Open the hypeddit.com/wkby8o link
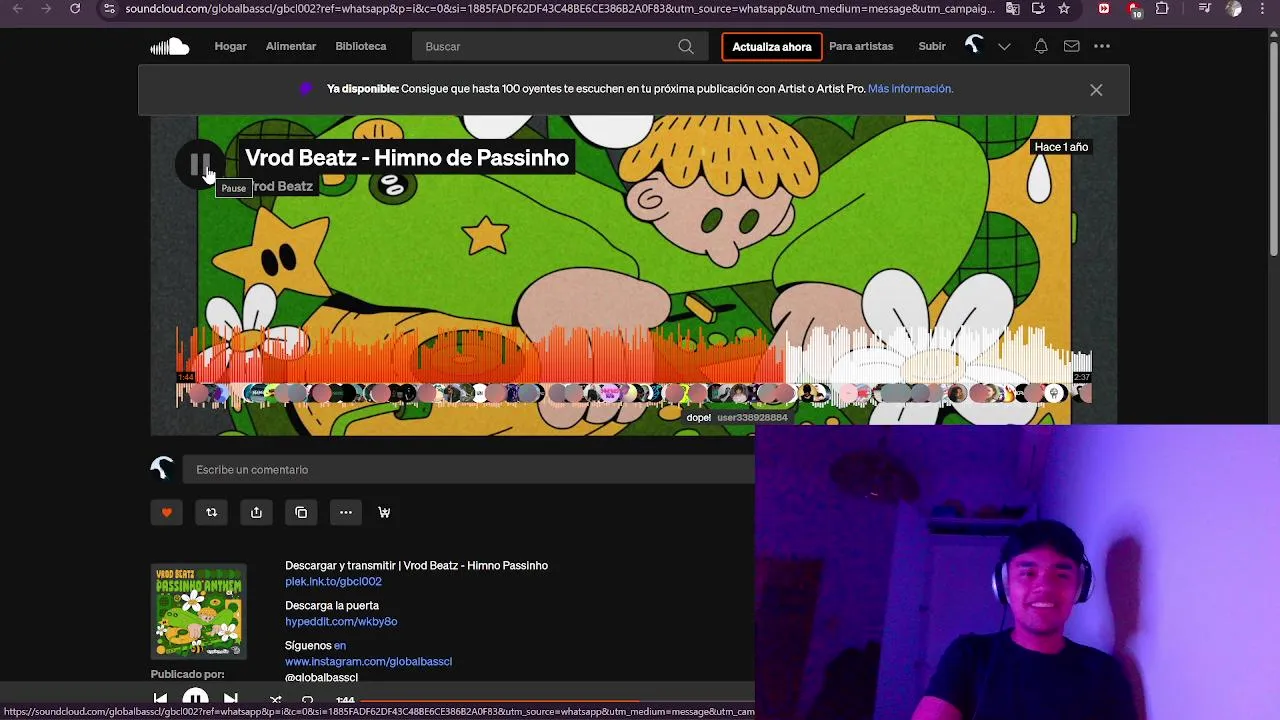Image resolution: width=1280 pixels, height=720 pixels. [341, 622]
